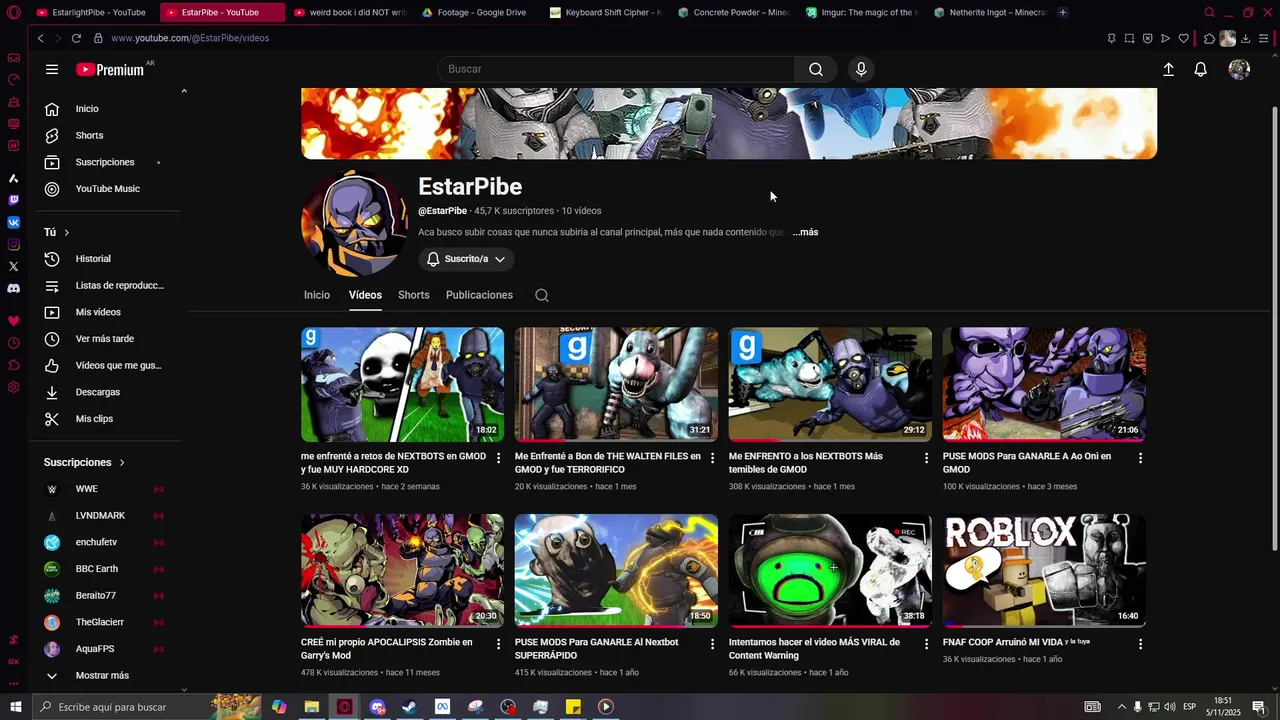1280x720 pixels.
Task: Open the taskbar volume speaker icon
Action: pyautogui.click(x=1170, y=707)
